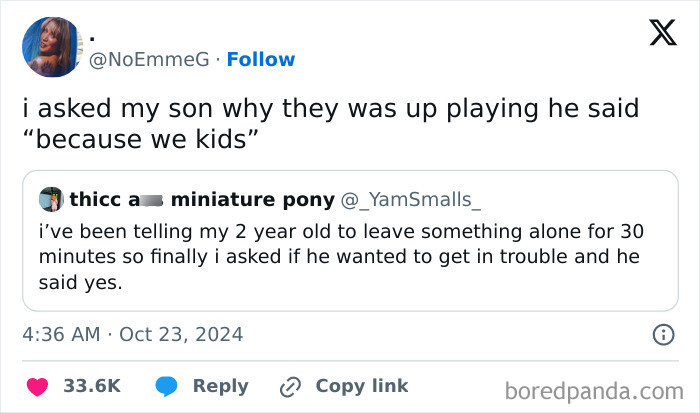Click the quoted tweet's small avatar
700x413 pixels.
[52, 199]
